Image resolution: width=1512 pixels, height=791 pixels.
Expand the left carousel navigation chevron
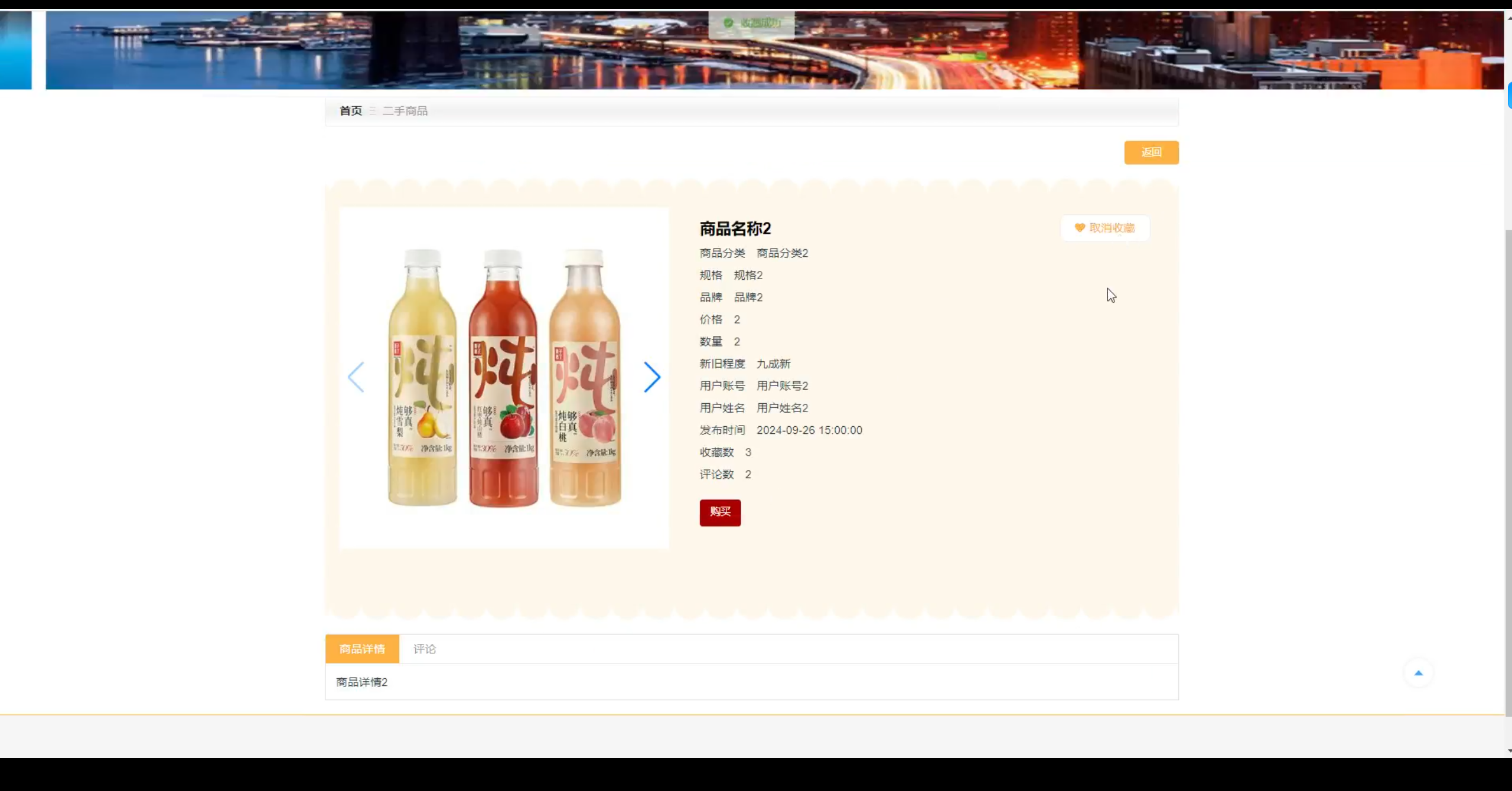[356, 377]
